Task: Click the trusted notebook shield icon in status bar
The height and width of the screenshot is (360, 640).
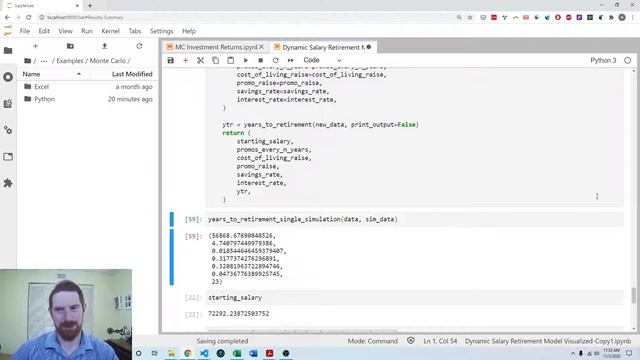Action: click(x=411, y=341)
